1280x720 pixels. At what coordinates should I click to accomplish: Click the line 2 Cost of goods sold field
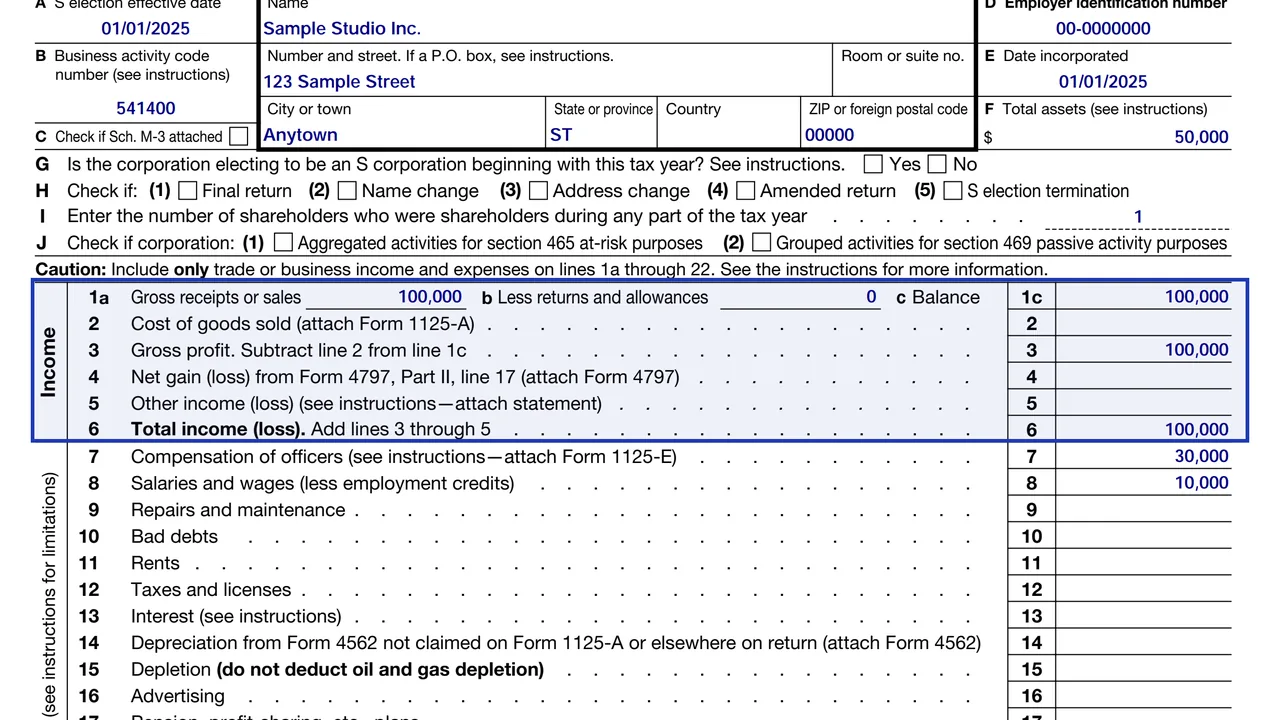1144,323
